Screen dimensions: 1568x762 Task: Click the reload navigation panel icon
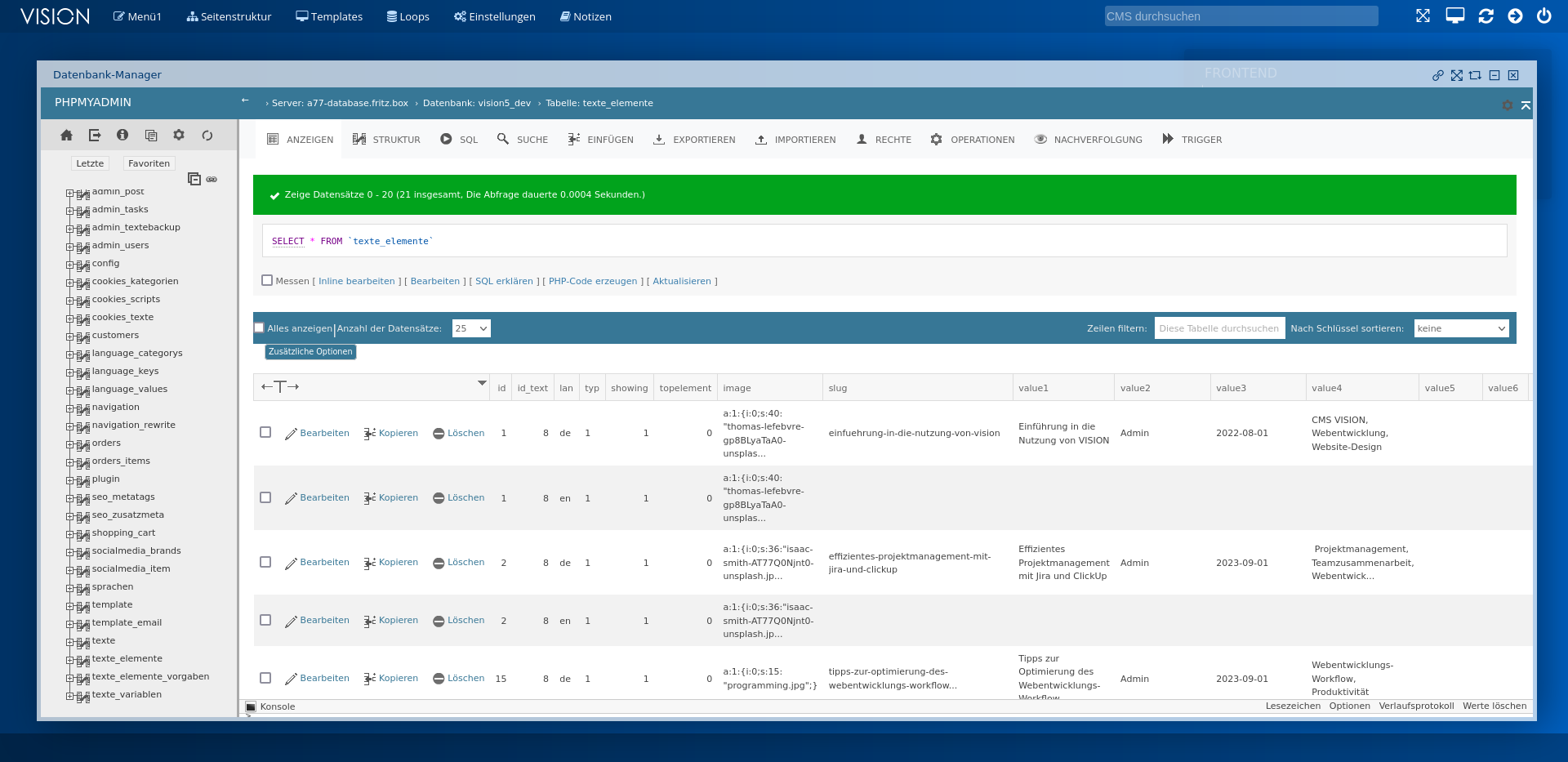(207, 136)
